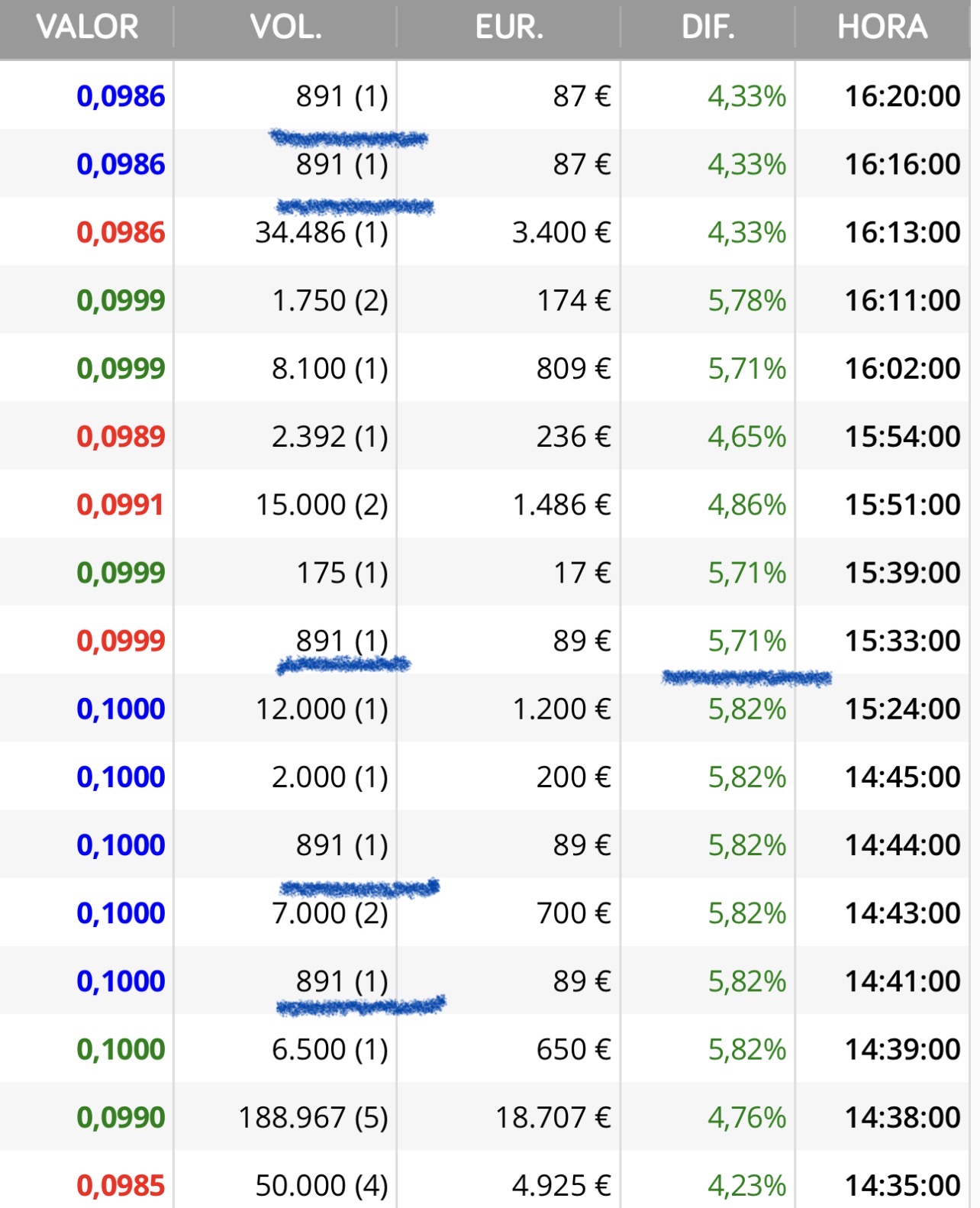Select the EUR. column header
This screenshot has width=980, height=1208.
pyautogui.click(x=509, y=27)
